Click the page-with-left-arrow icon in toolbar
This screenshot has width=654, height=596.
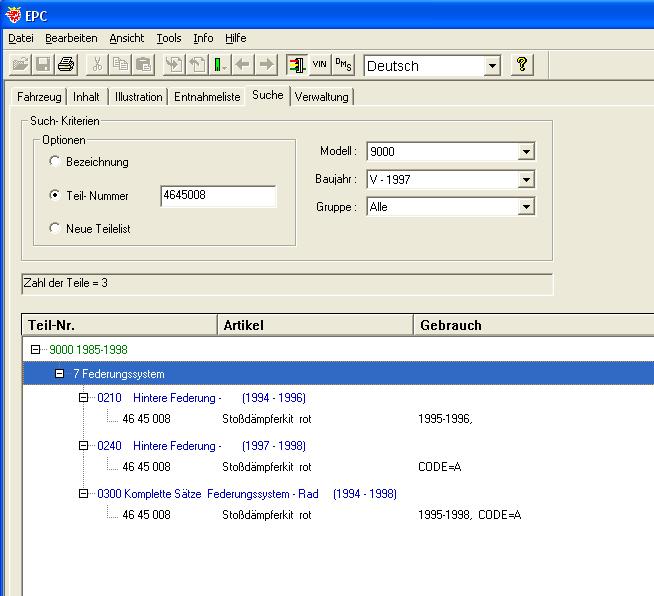[x=197, y=65]
